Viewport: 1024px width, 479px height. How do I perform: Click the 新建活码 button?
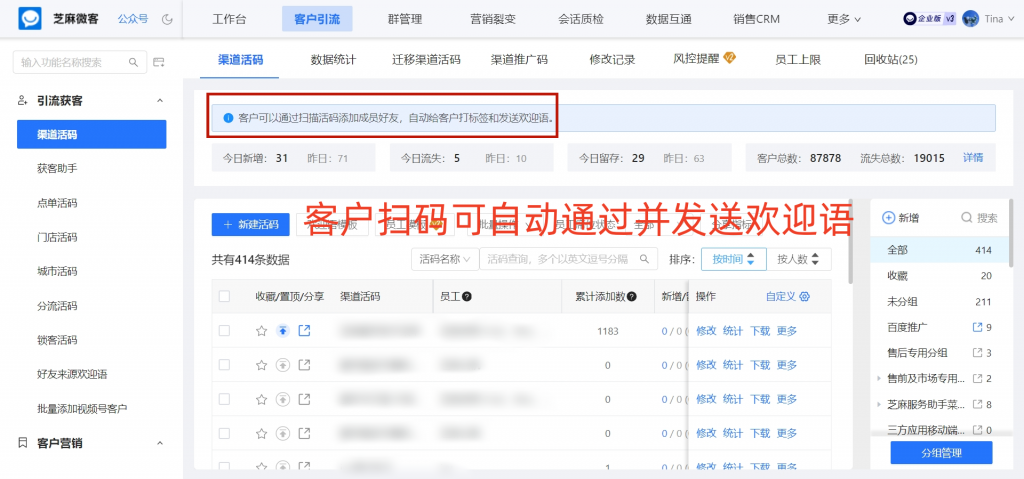tap(251, 224)
